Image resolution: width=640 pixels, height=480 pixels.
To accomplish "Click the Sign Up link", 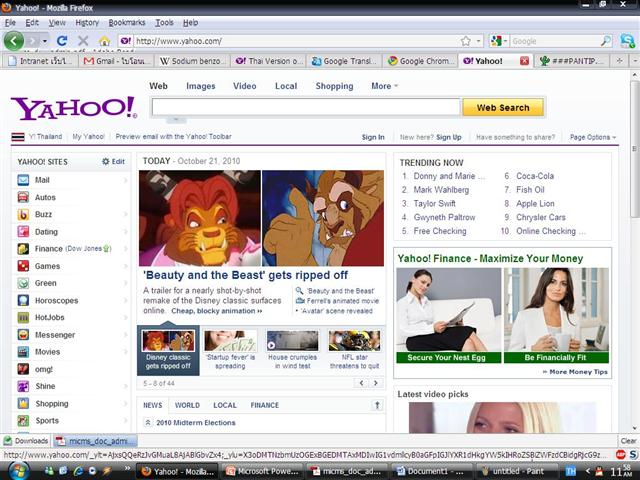I will [x=449, y=137].
